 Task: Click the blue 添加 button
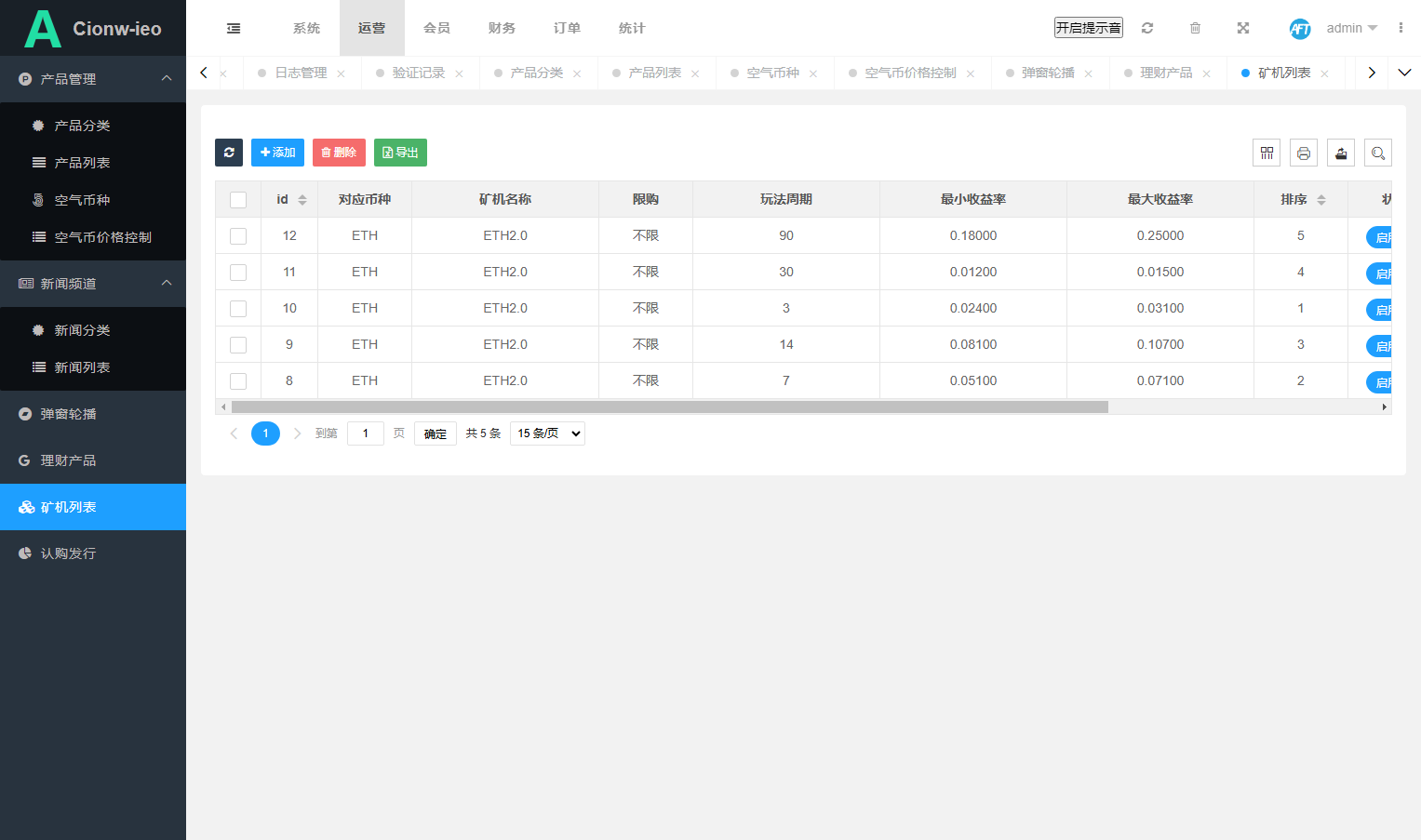[x=277, y=153]
